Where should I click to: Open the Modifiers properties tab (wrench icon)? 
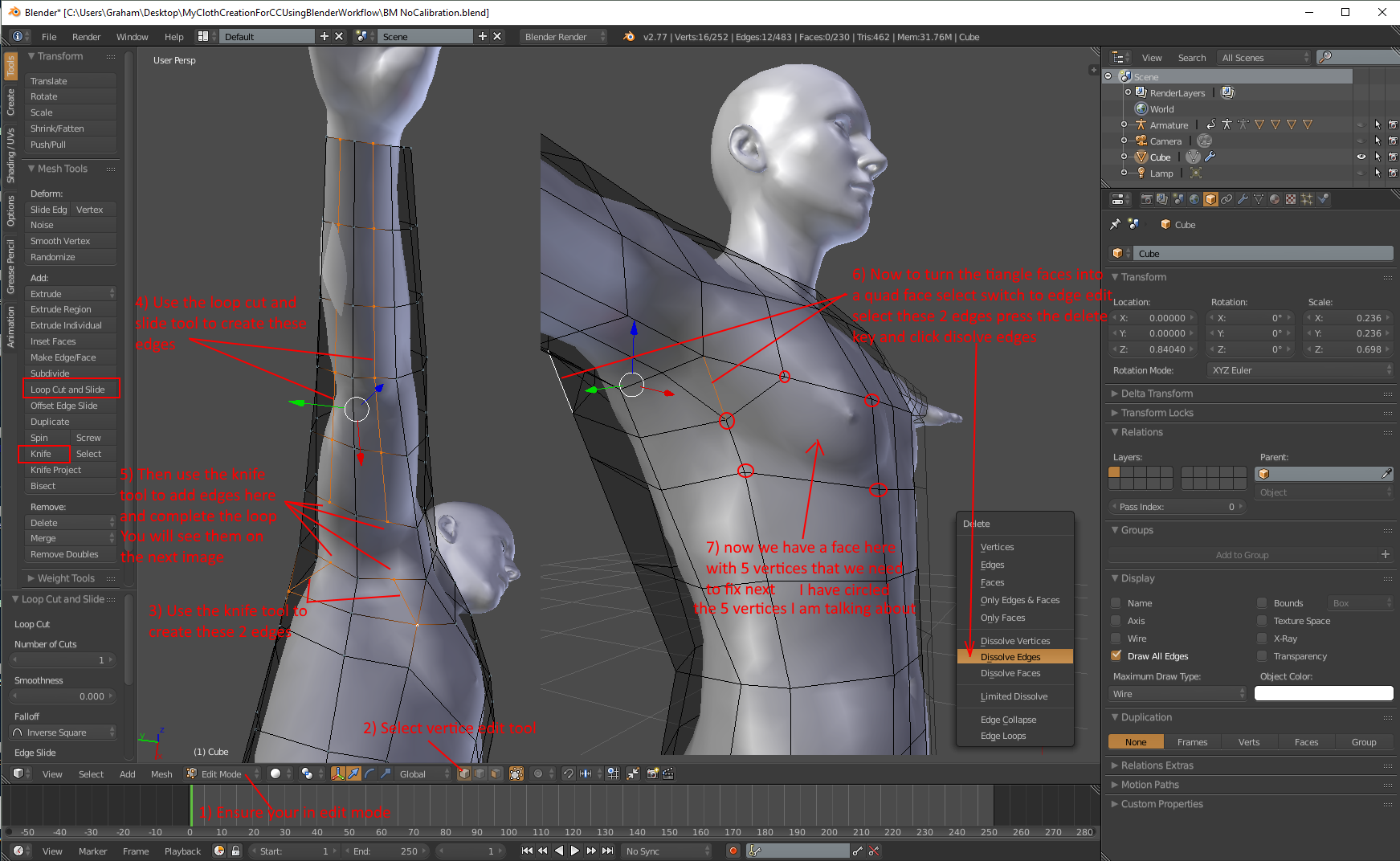1243,199
